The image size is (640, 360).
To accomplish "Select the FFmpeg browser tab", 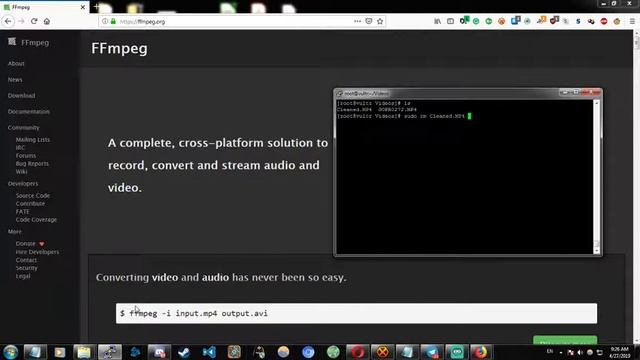I will (x=45, y=7).
